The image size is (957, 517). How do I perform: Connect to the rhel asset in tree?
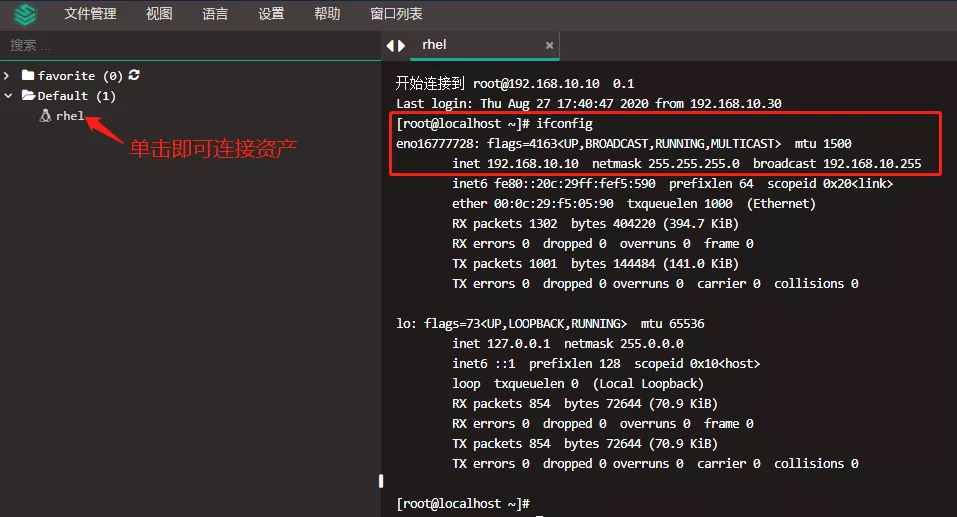pos(70,116)
